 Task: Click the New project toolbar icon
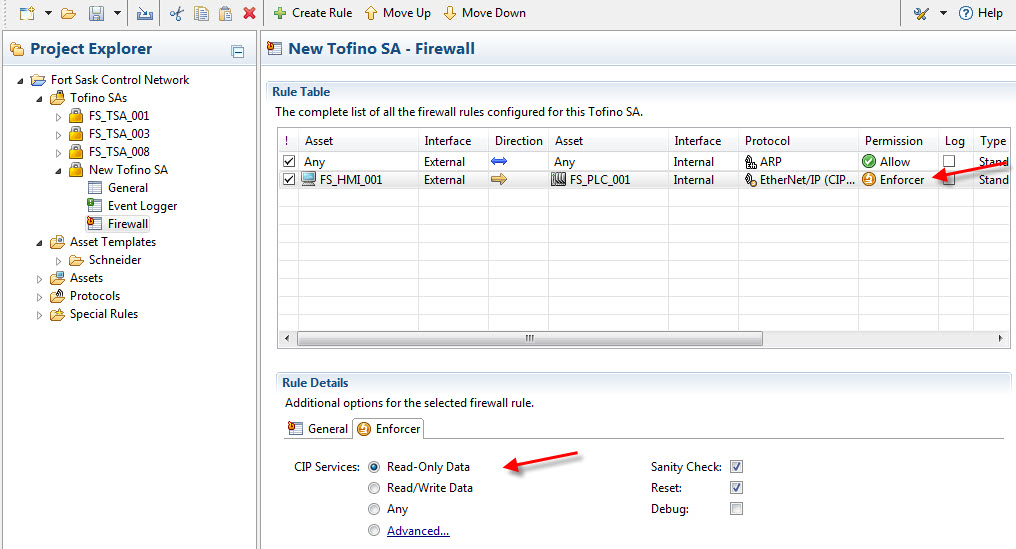[27, 13]
